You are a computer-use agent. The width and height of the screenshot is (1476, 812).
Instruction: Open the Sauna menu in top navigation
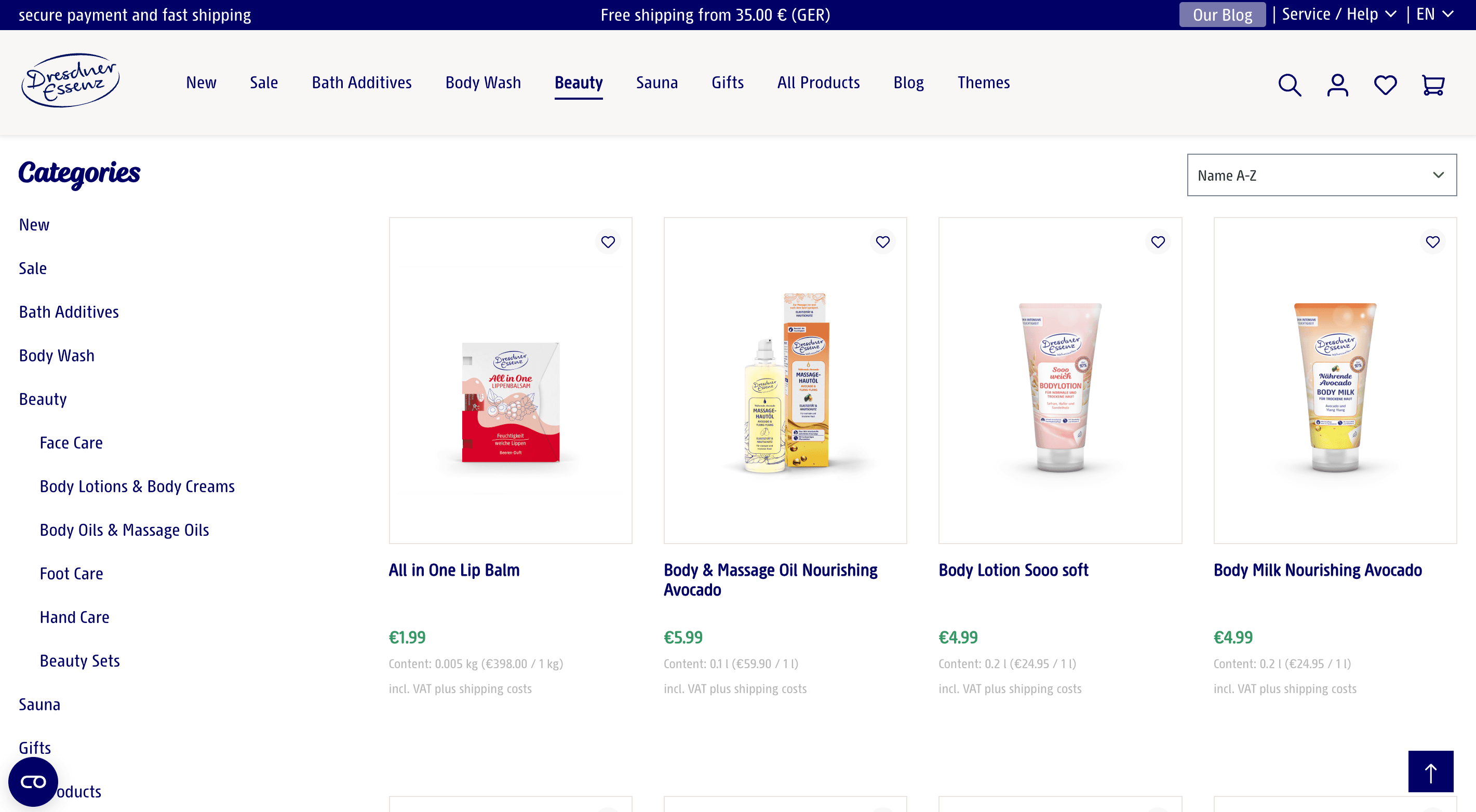click(656, 83)
